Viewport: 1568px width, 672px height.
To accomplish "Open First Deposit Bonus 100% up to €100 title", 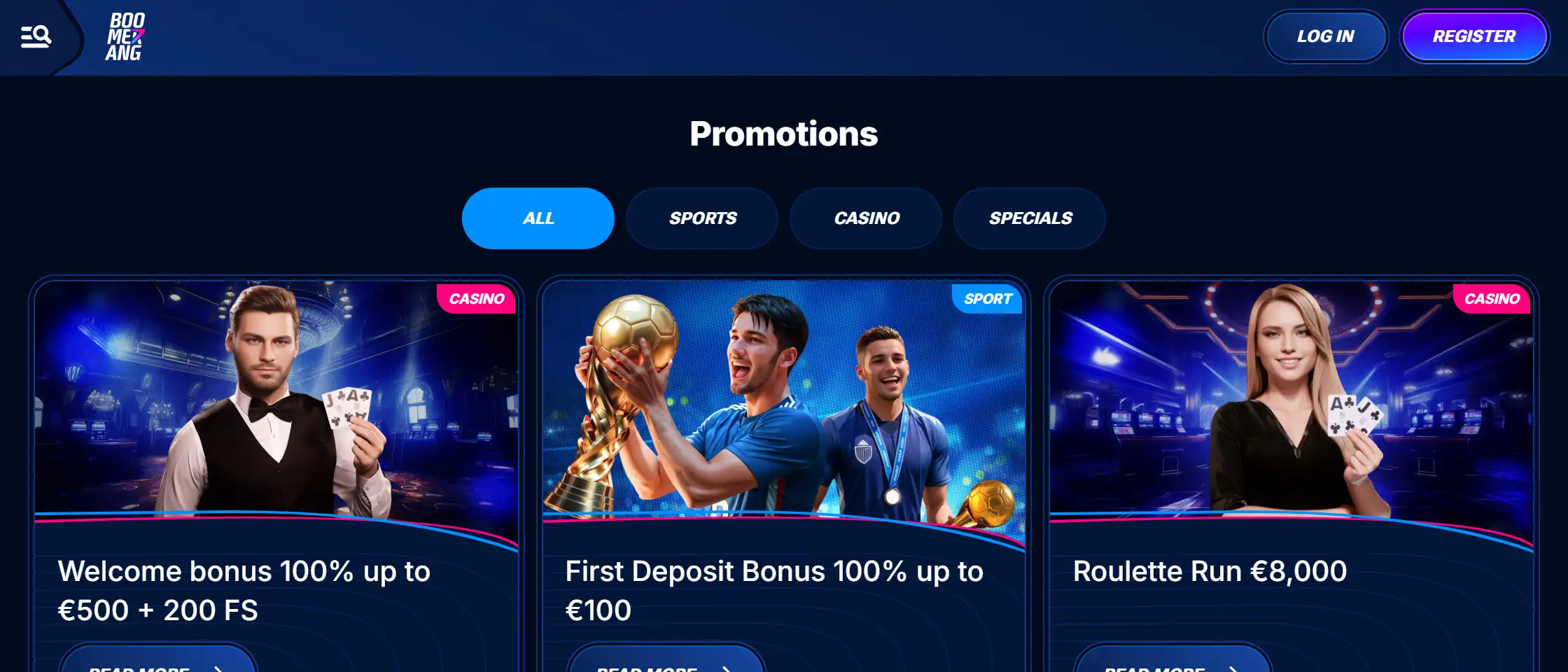I will pyautogui.click(x=774, y=591).
